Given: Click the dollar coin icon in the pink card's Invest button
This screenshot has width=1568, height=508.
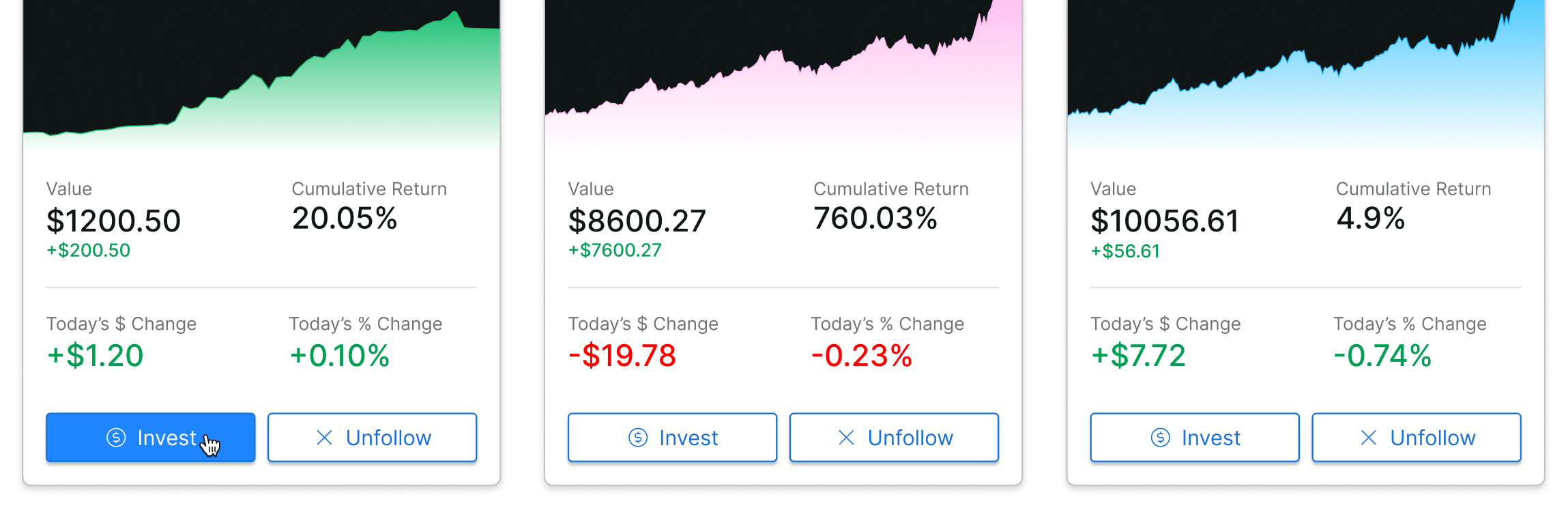Looking at the screenshot, I should tap(638, 438).
